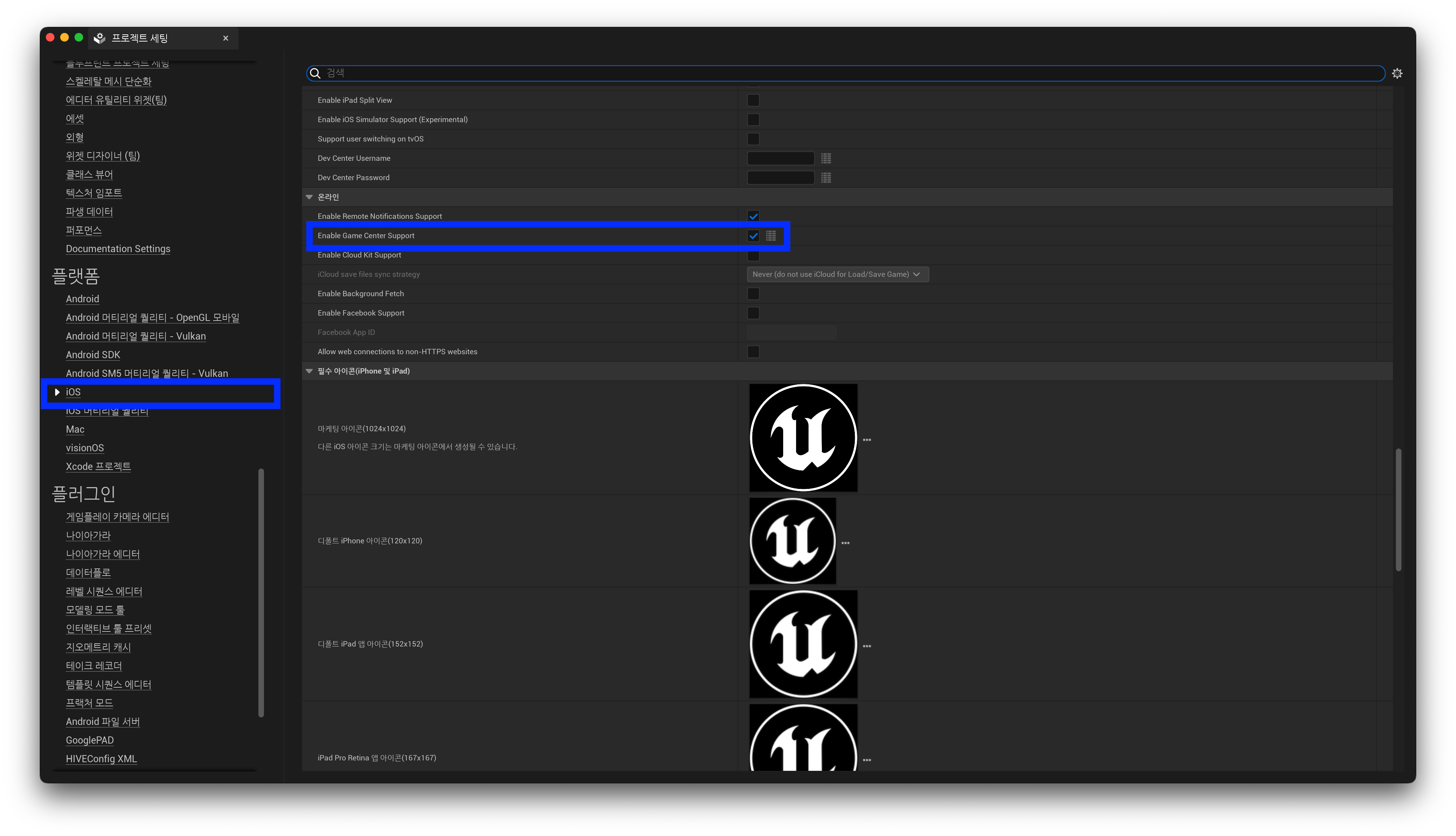Open ellipsis menu beside iPad app icon 152x152
Viewport: 1456px width, 836px height.
point(867,646)
